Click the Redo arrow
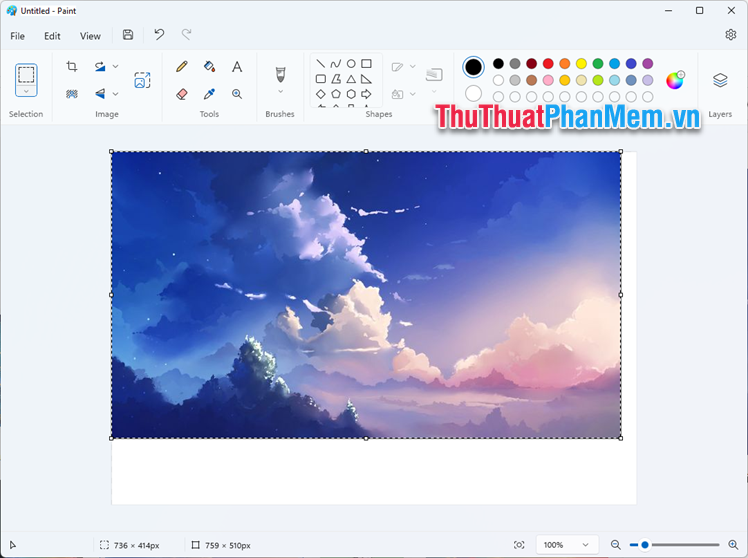Image resolution: width=748 pixels, height=558 pixels. tap(187, 34)
